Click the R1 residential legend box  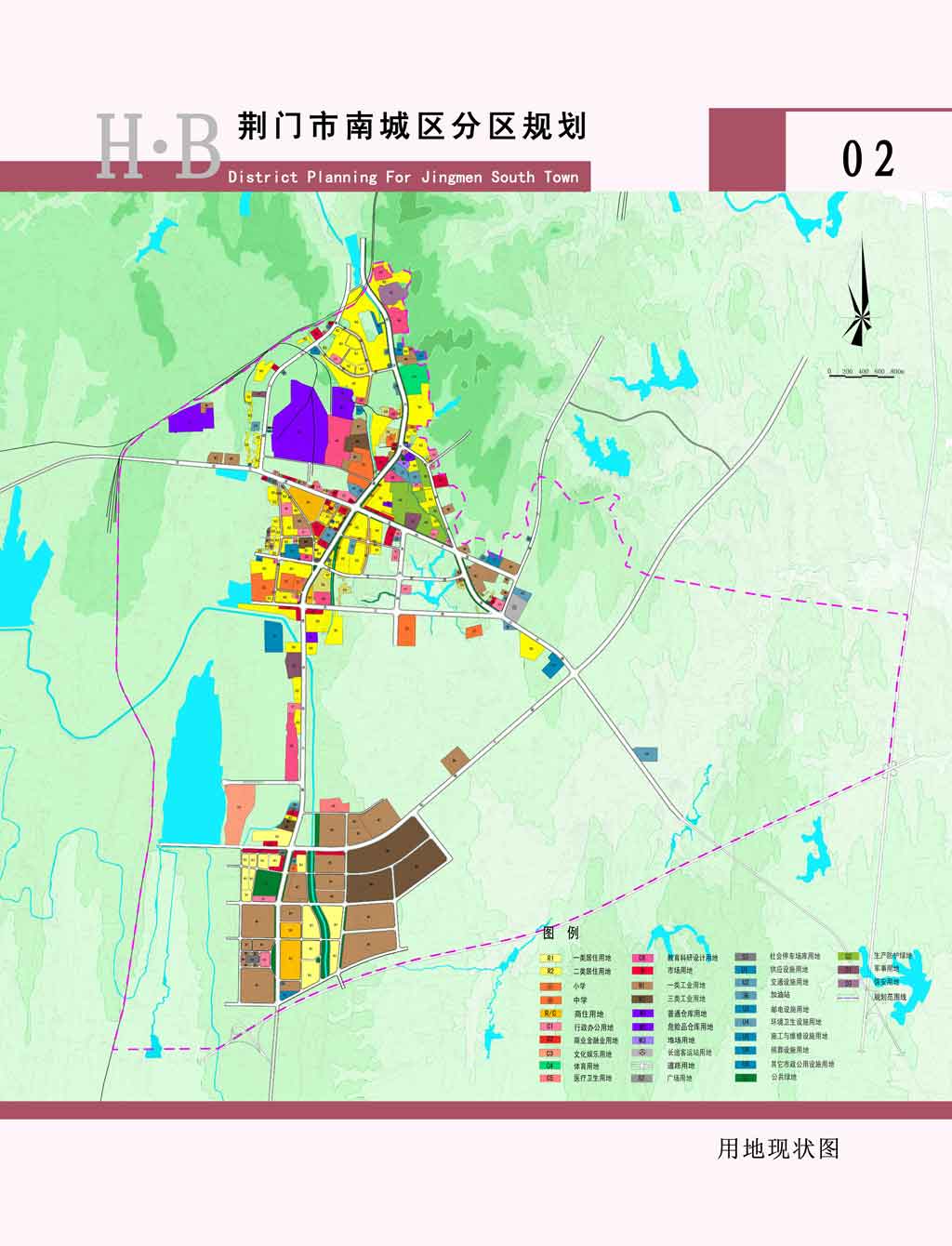[550, 958]
